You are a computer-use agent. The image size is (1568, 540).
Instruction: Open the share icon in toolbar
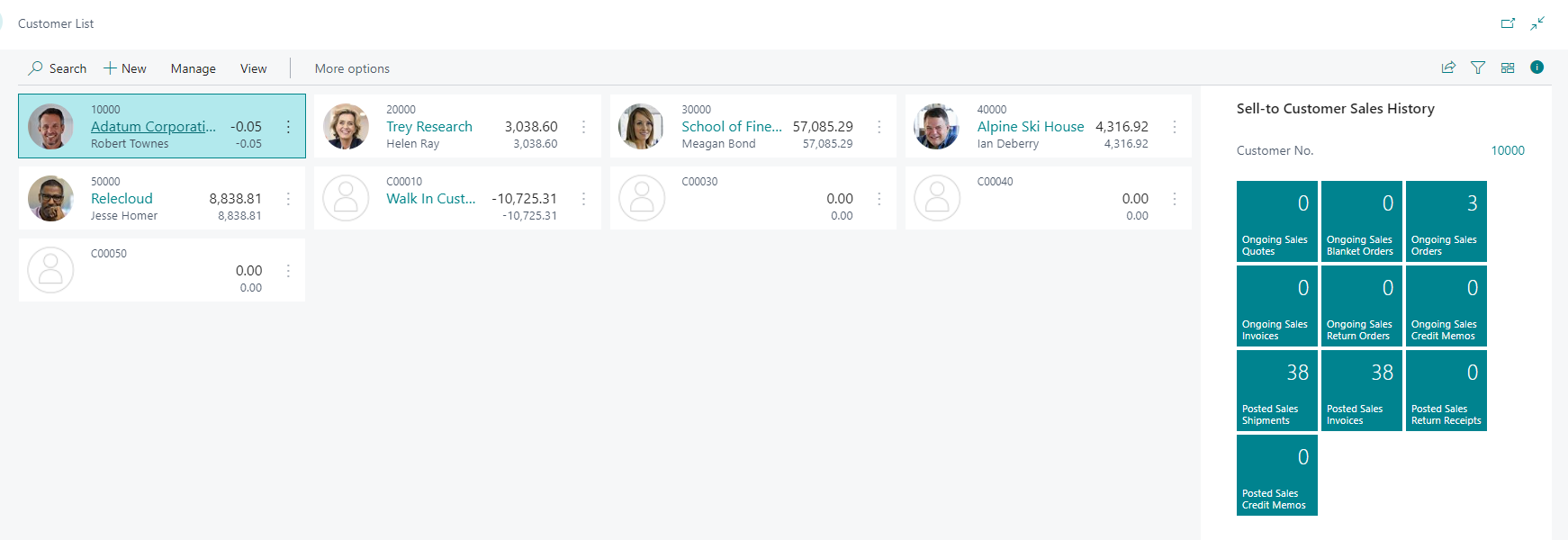coord(1448,67)
